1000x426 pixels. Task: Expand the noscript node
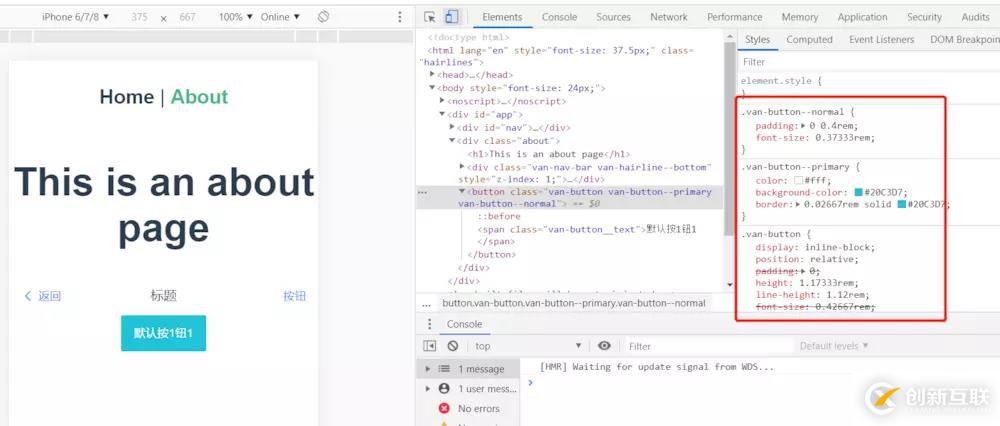click(x=442, y=101)
